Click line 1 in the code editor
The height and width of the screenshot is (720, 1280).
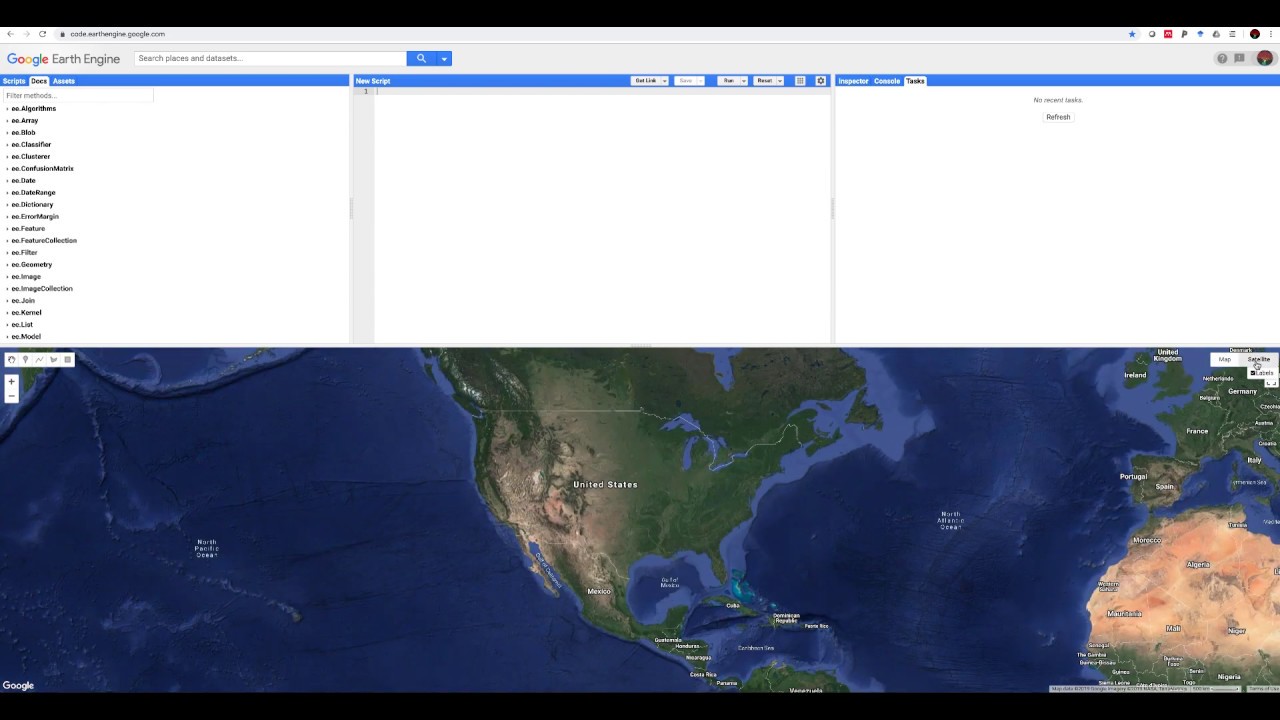point(602,92)
